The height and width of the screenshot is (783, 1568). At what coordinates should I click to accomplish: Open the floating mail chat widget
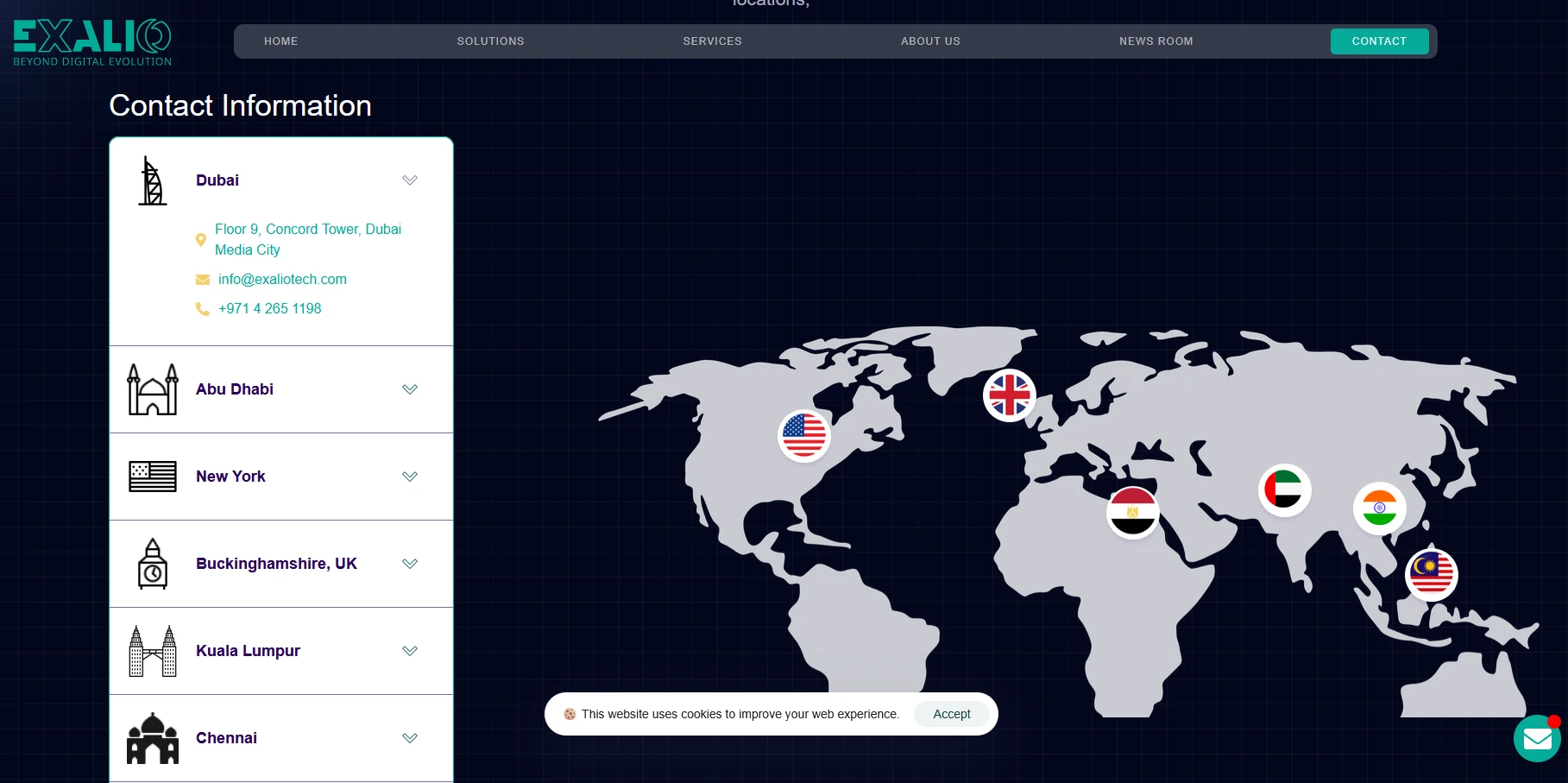1537,739
